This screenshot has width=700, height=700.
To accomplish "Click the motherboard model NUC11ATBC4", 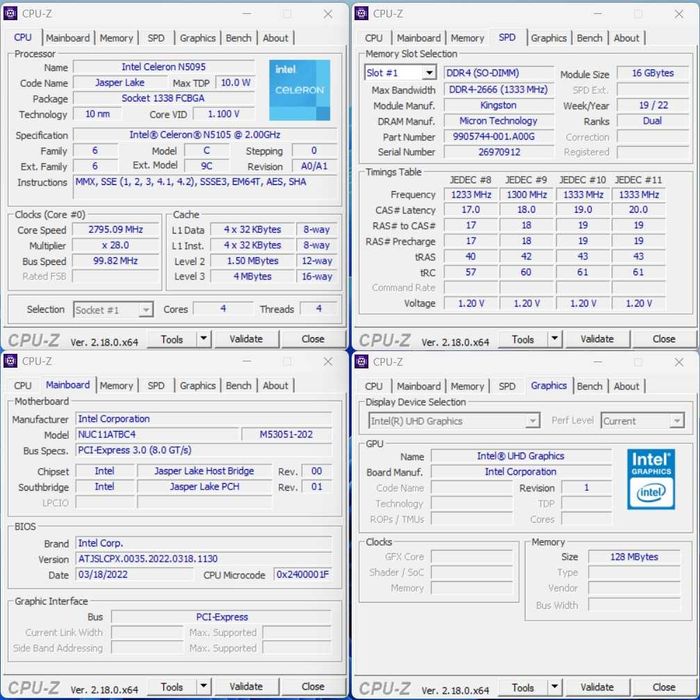I will pyautogui.click(x=158, y=434).
